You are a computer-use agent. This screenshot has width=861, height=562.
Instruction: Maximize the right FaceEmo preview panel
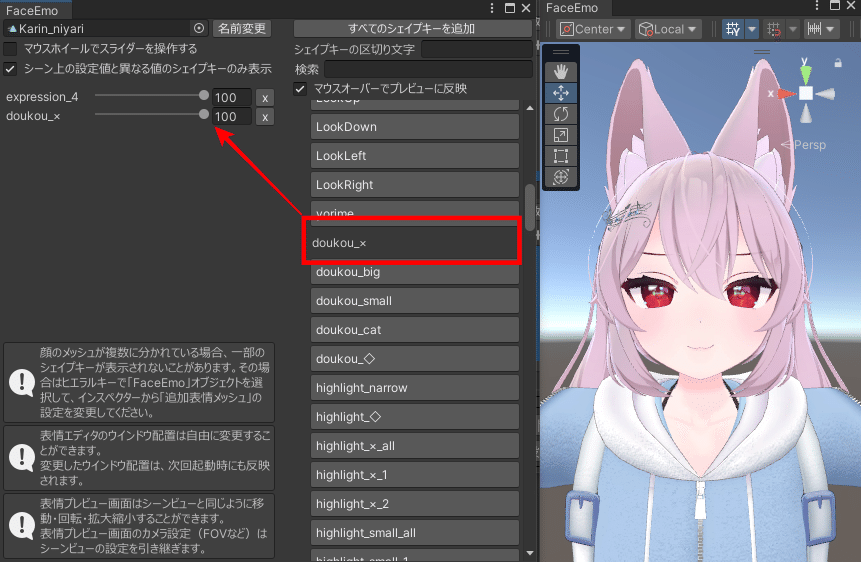pyautogui.click(x=835, y=5)
